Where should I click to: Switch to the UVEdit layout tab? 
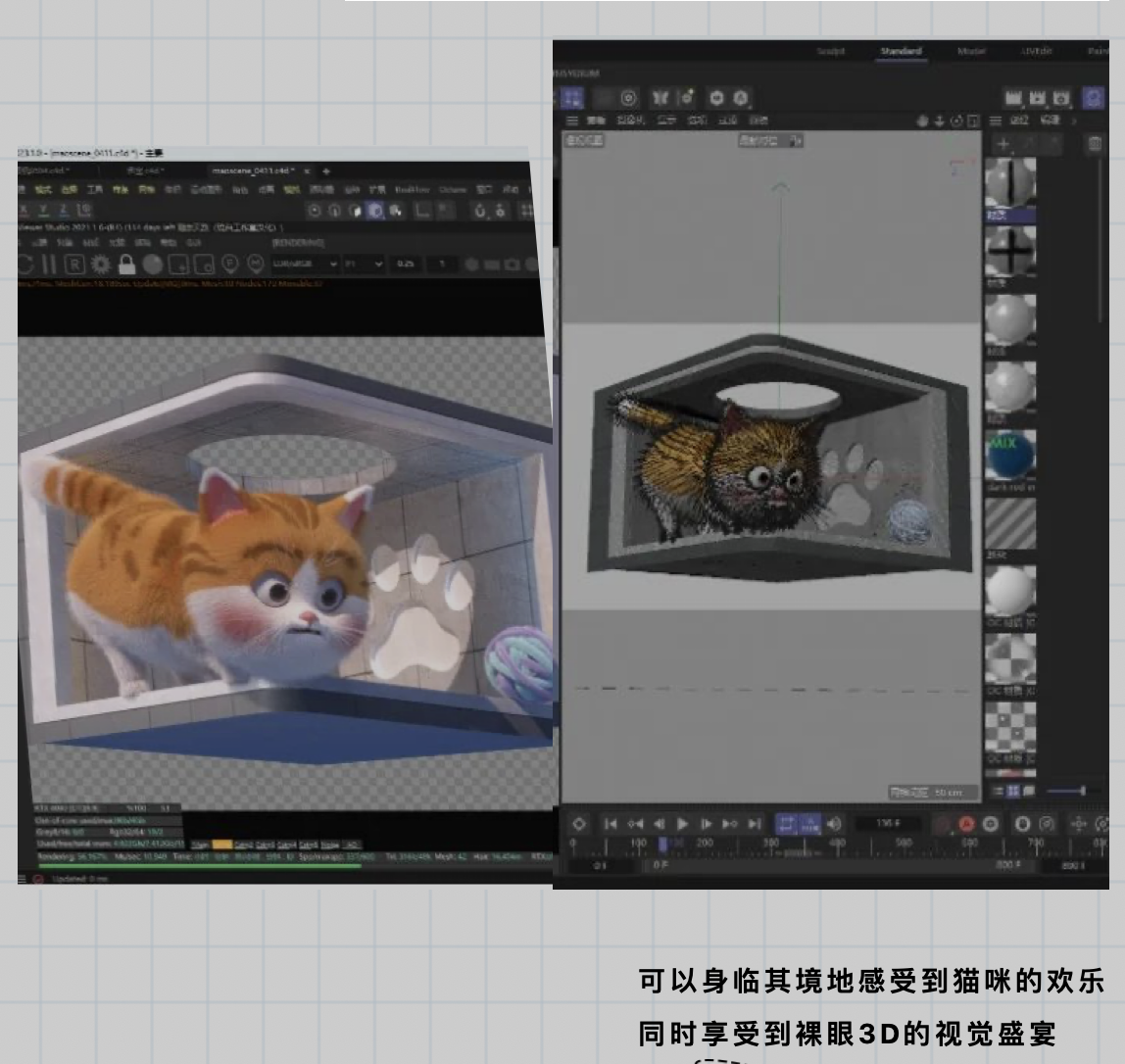point(1037,51)
